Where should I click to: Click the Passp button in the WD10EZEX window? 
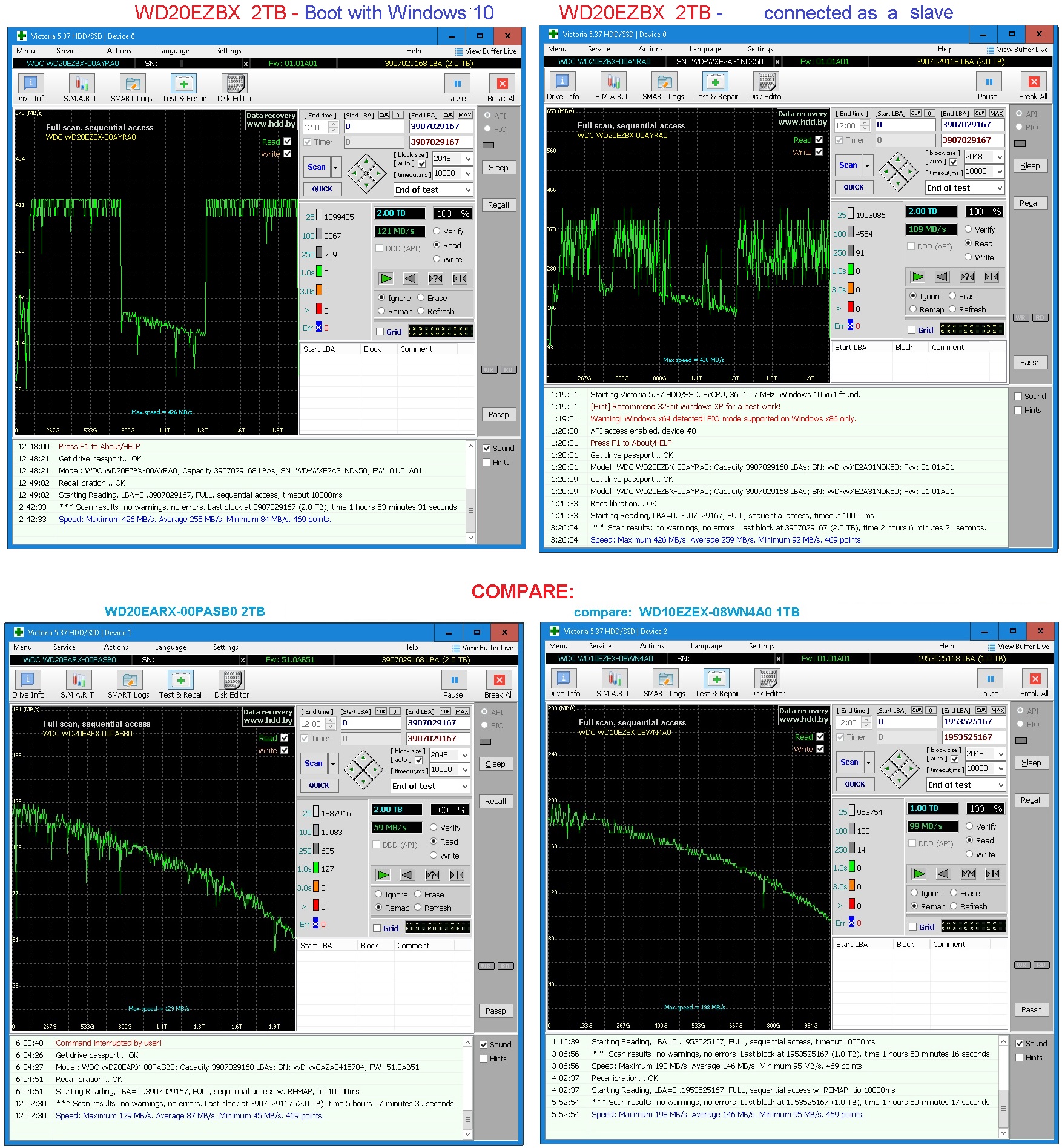click(1031, 1010)
